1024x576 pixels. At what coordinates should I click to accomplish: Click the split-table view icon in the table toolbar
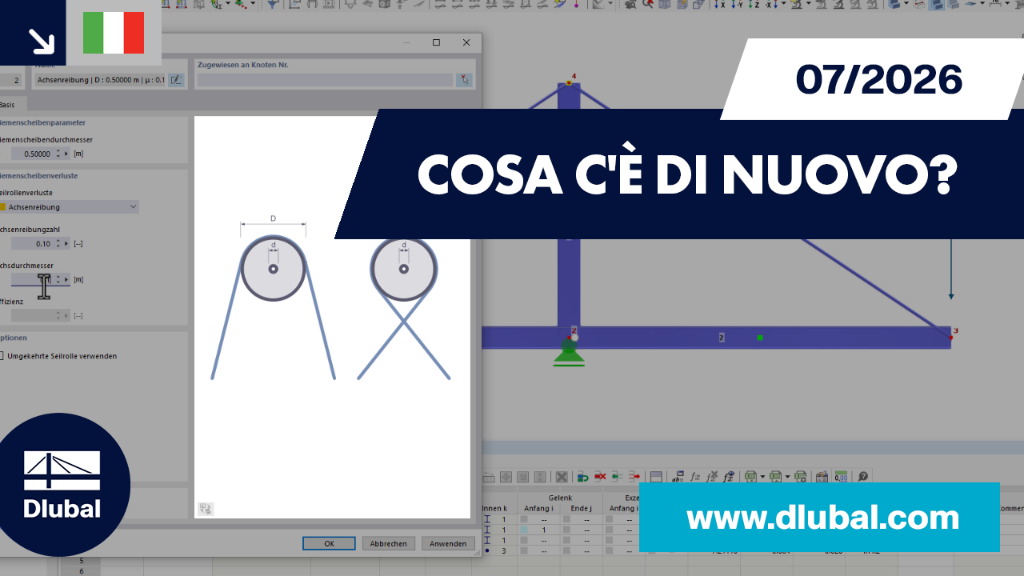pyautogui.click(x=656, y=477)
